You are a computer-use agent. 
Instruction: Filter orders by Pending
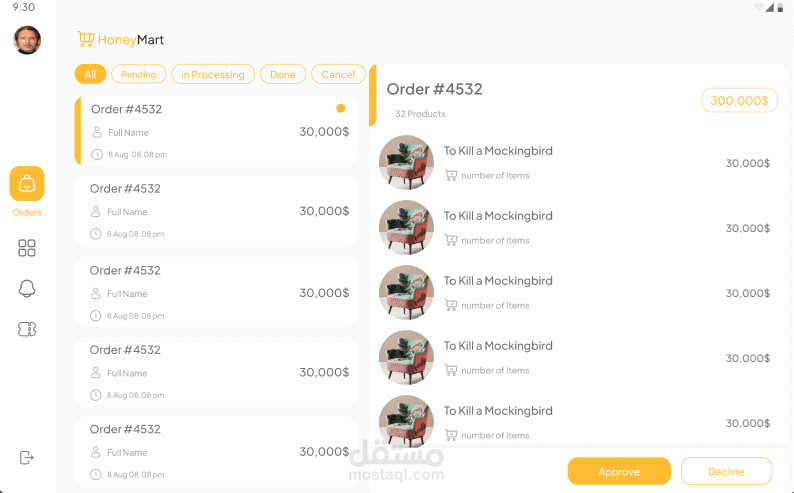[x=139, y=74]
